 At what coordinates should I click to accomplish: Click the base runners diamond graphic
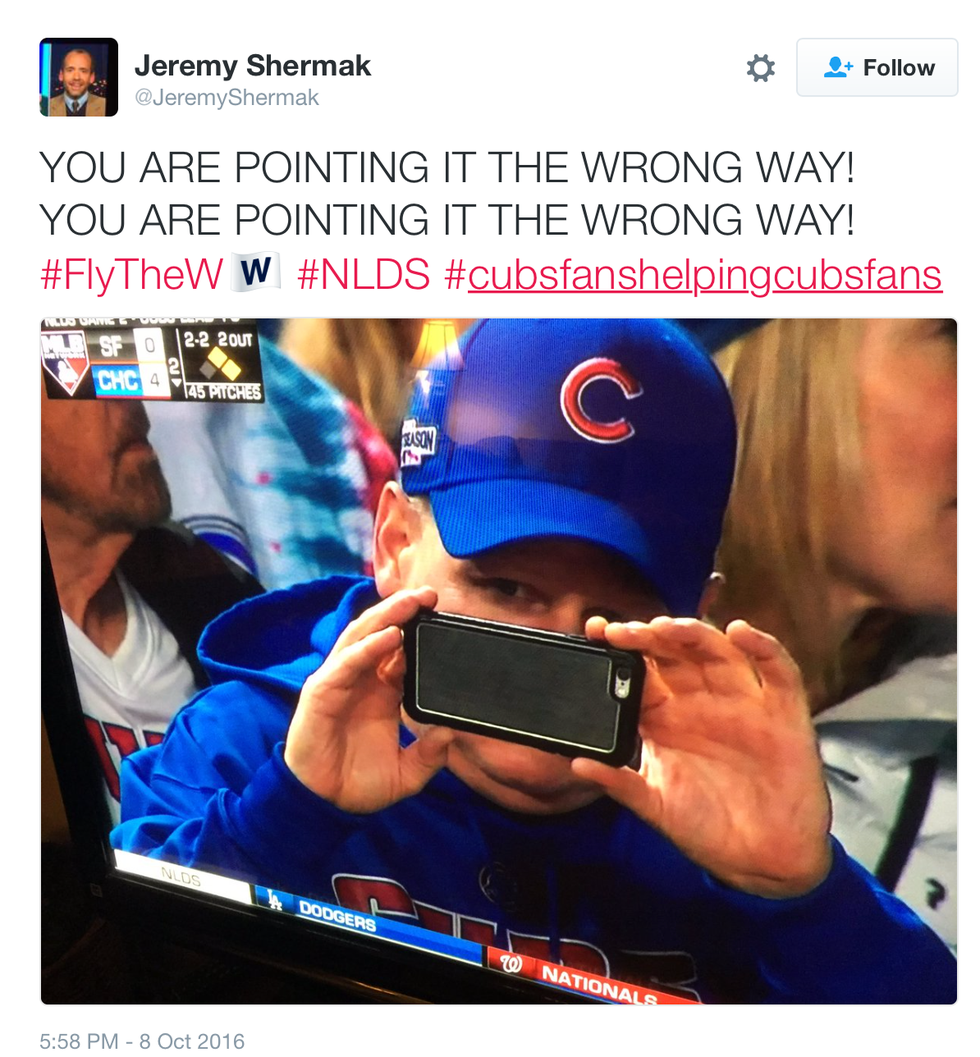220,362
